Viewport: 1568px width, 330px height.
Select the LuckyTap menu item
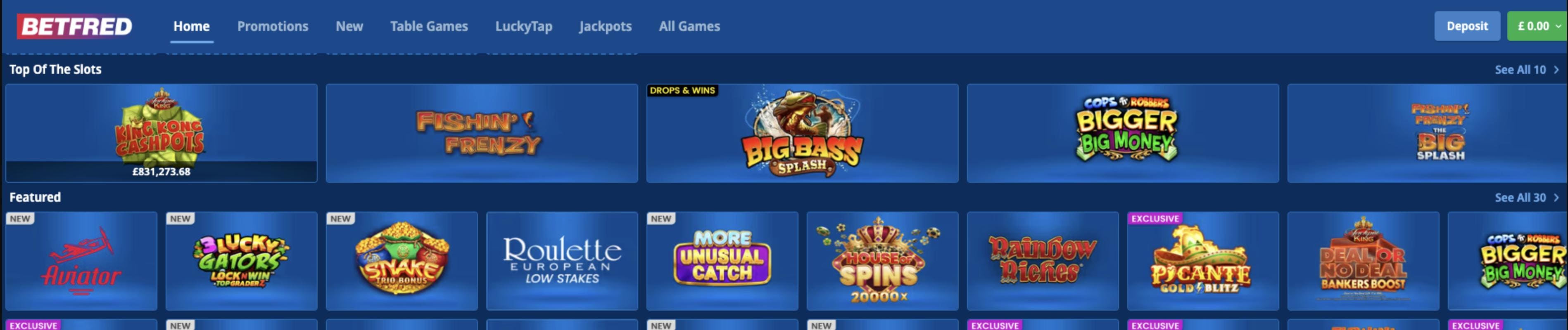tap(523, 26)
